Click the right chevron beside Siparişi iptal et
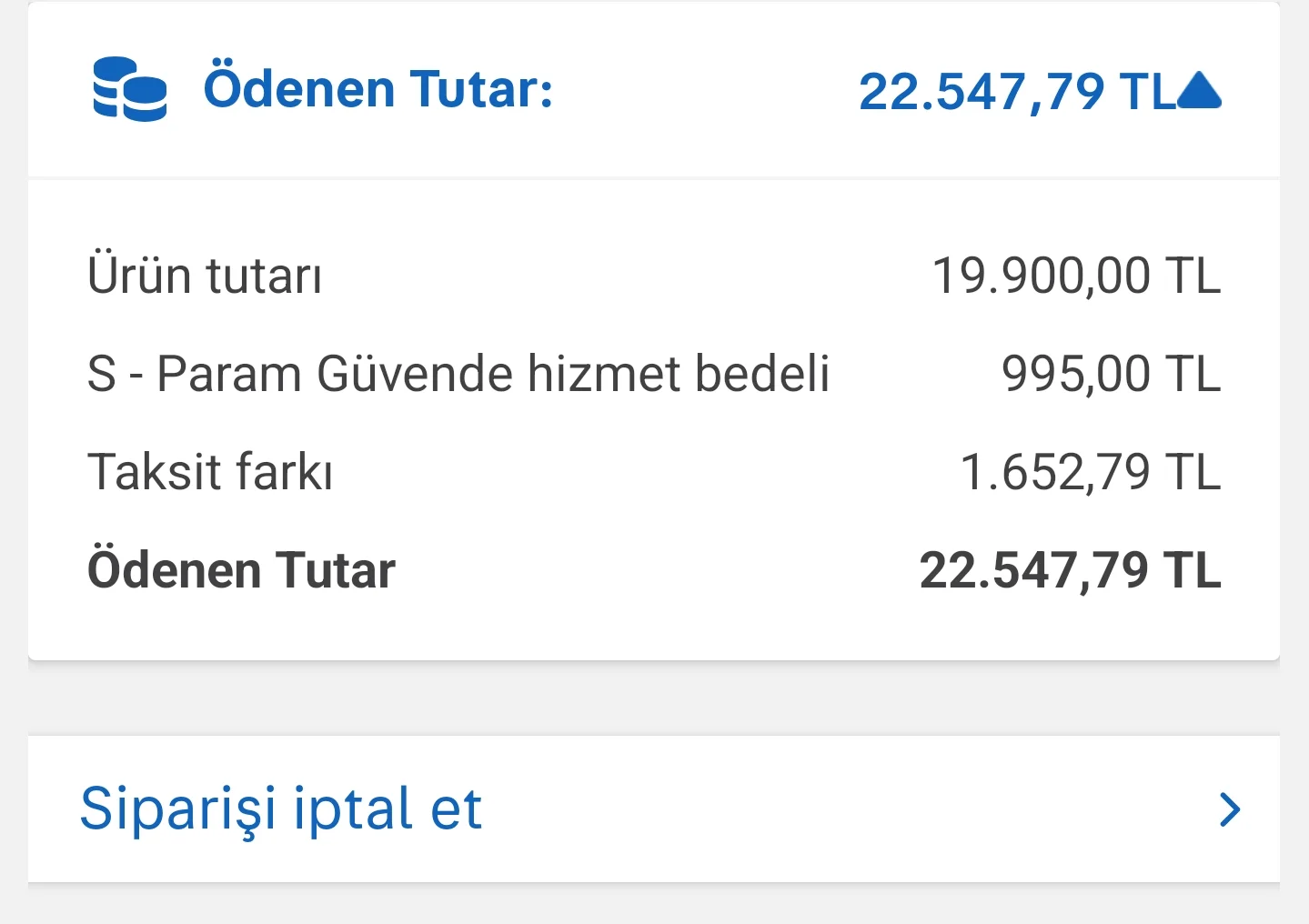Viewport: 1309px width, 924px height. pos(1230,809)
